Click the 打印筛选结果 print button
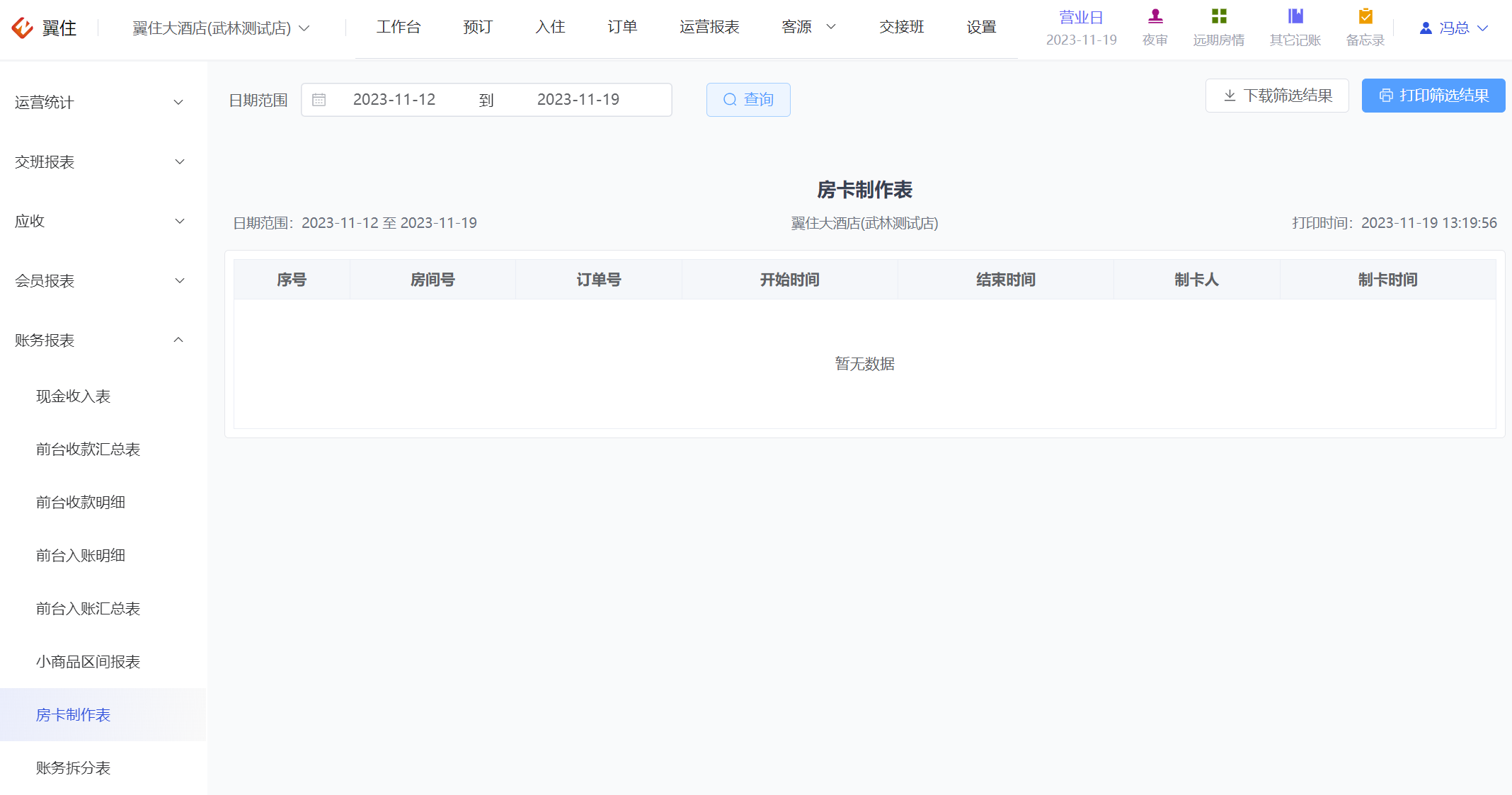 1433,96
